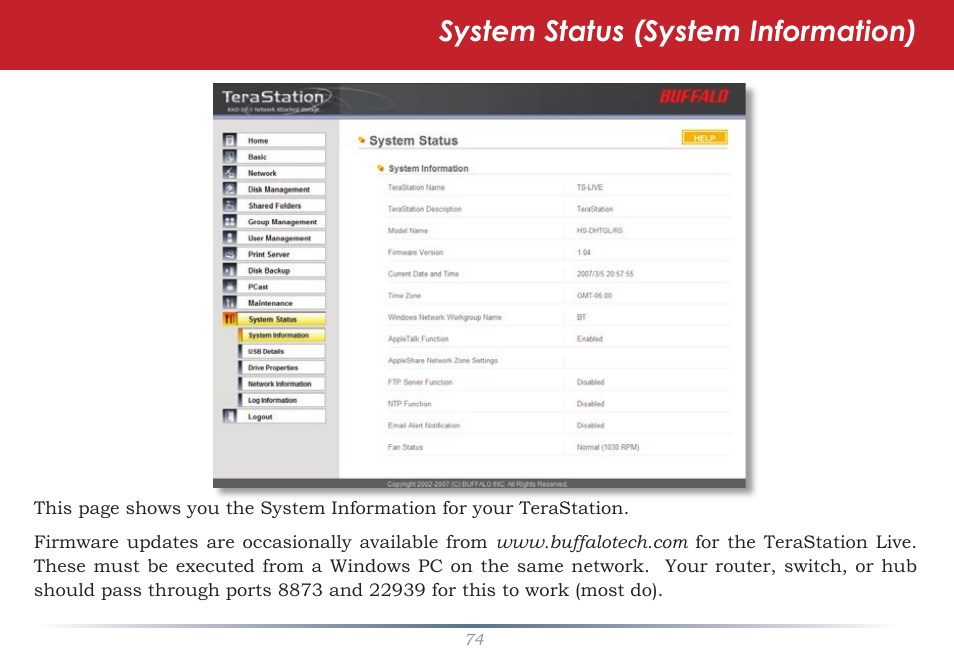Collapse the System Status menu
Screen dimensions: 954x661
coord(281,319)
